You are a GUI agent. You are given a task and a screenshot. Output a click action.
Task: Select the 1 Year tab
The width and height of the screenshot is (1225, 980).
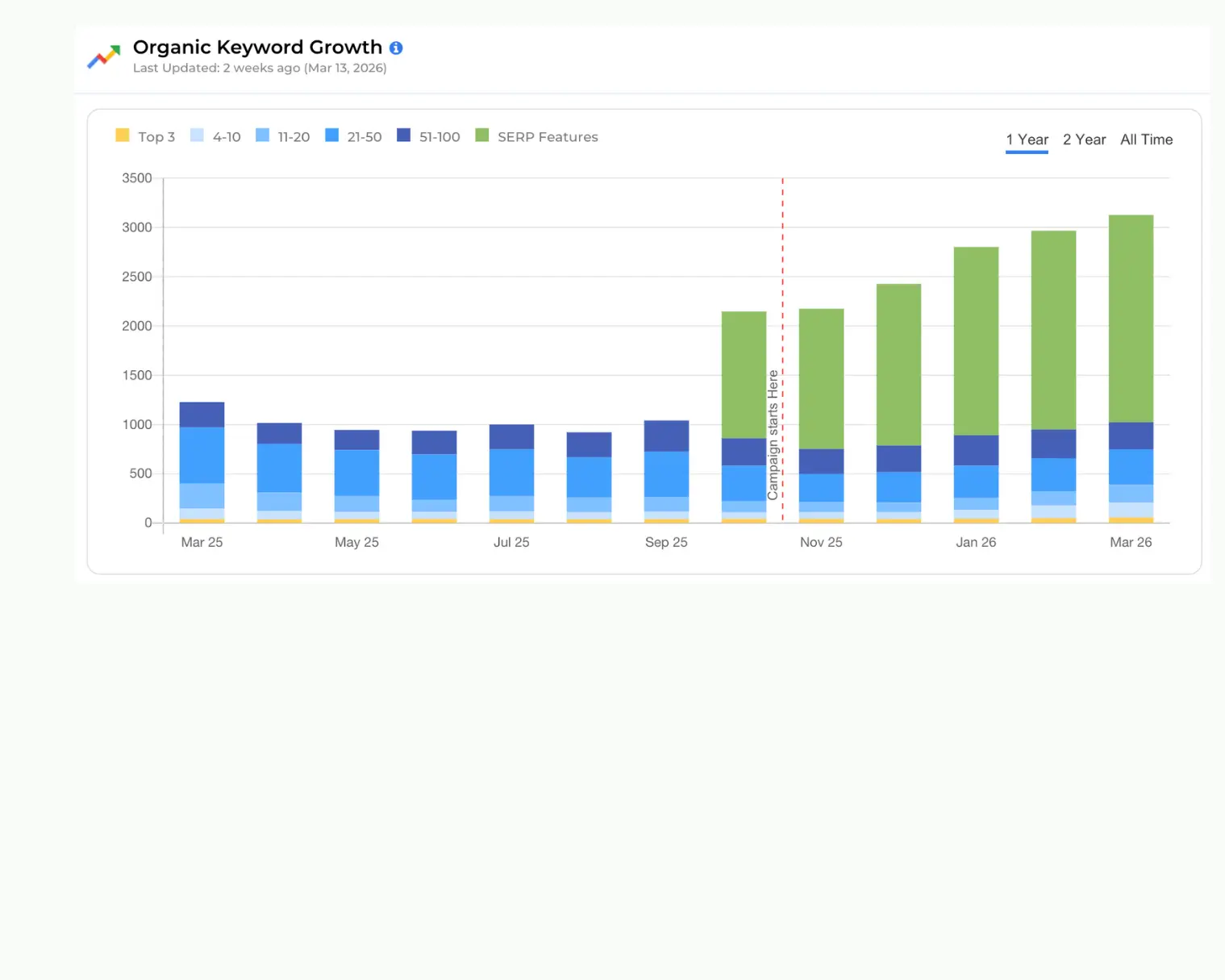1027,139
